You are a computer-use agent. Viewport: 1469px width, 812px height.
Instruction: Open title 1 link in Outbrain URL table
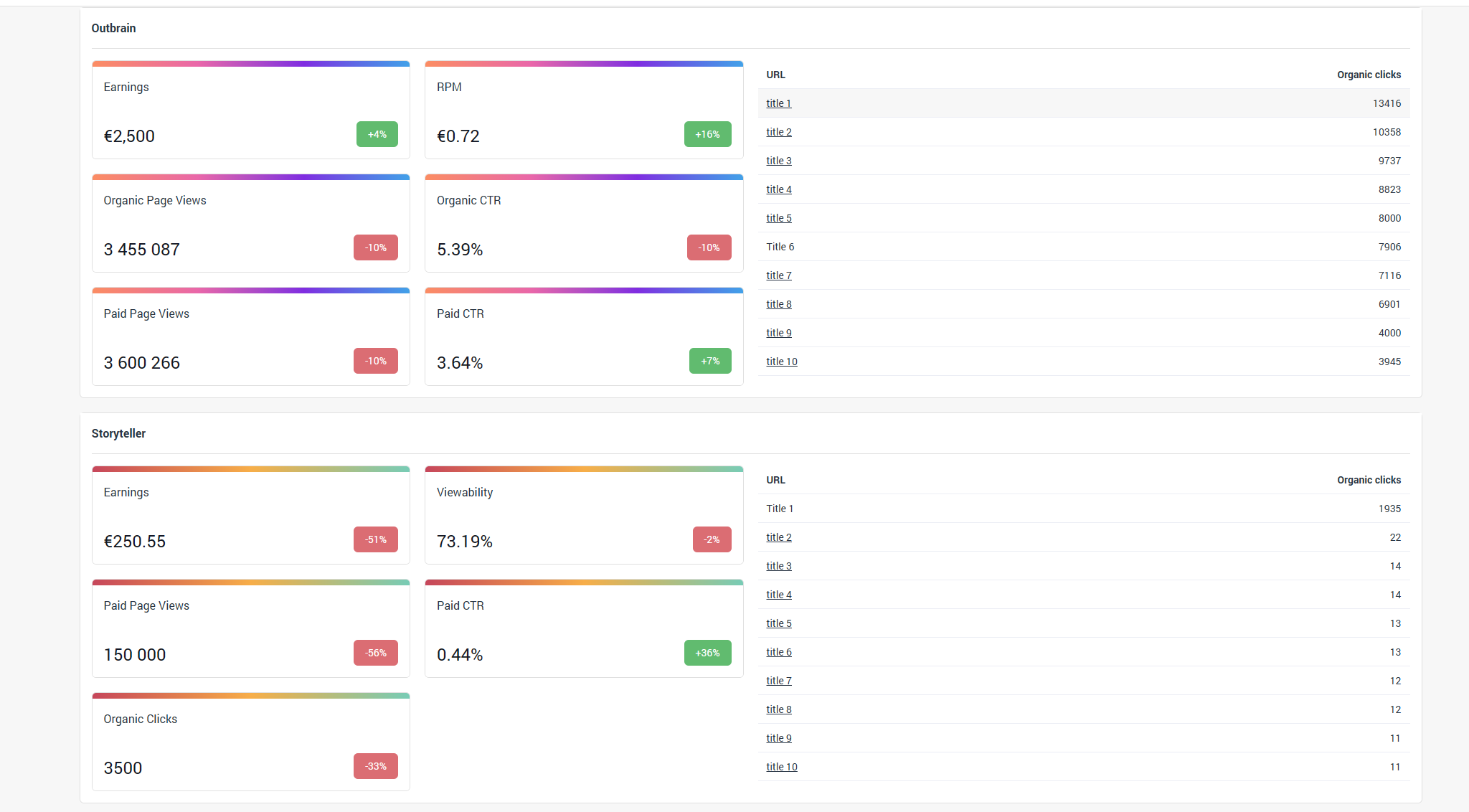pos(778,103)
